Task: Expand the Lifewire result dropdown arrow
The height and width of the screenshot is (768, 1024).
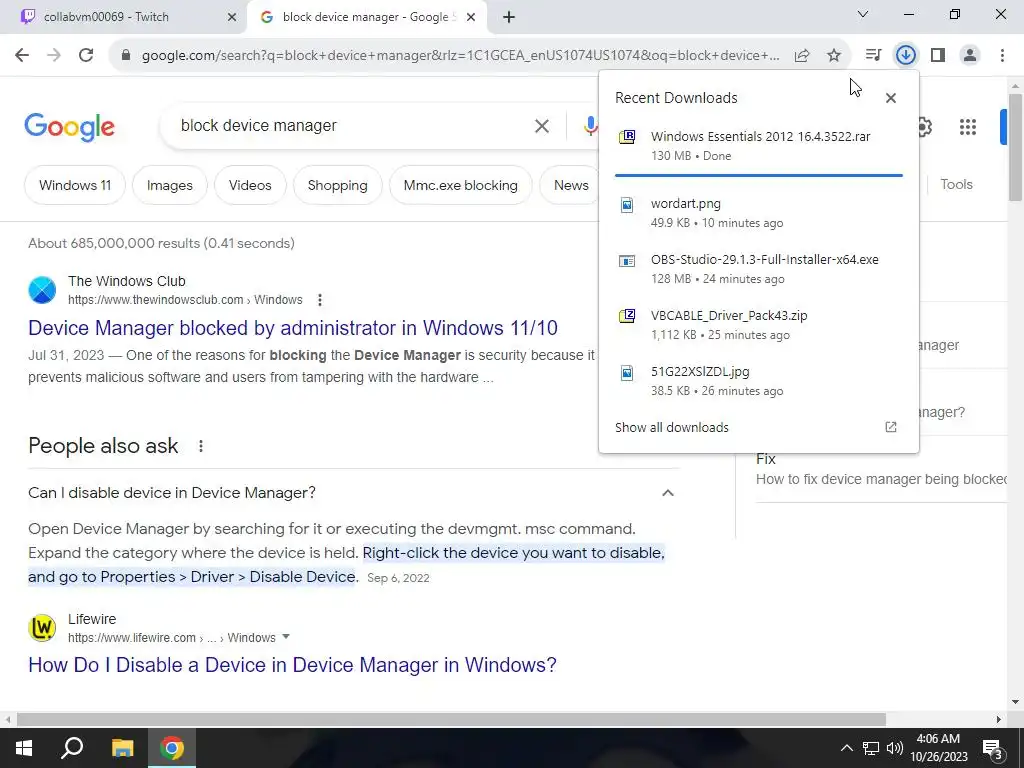Action: click(x=285, y=637)
